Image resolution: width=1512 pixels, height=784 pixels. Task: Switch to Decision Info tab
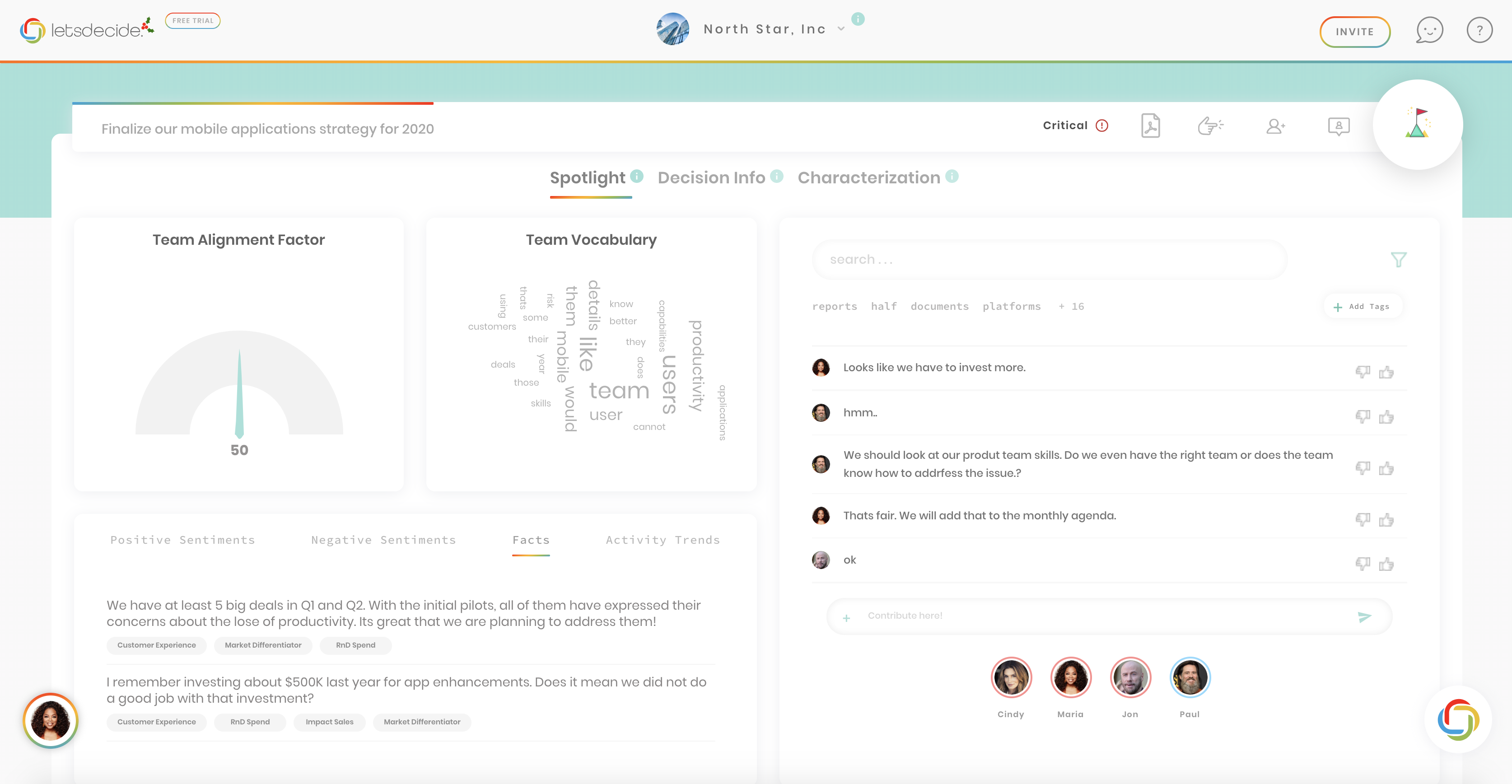[711, 178]
